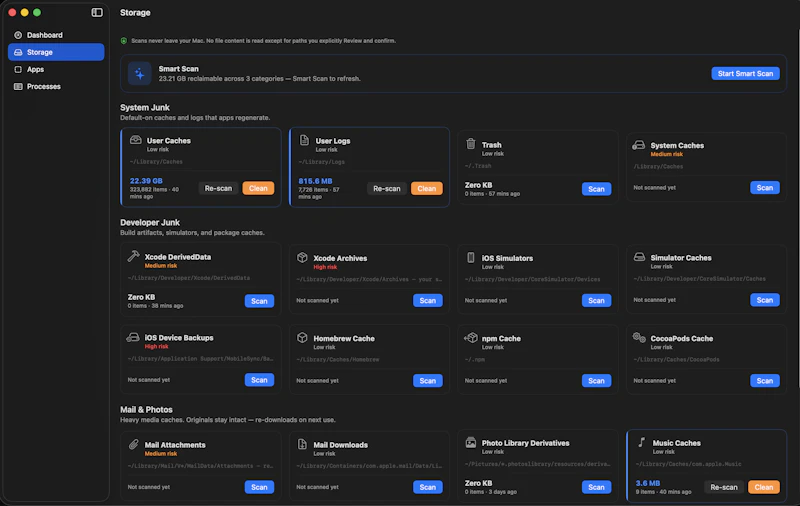The width and height of the screenshot is (800, 506).
Task: Scan iOS Simulators
Action: click(x=596, y=300)
